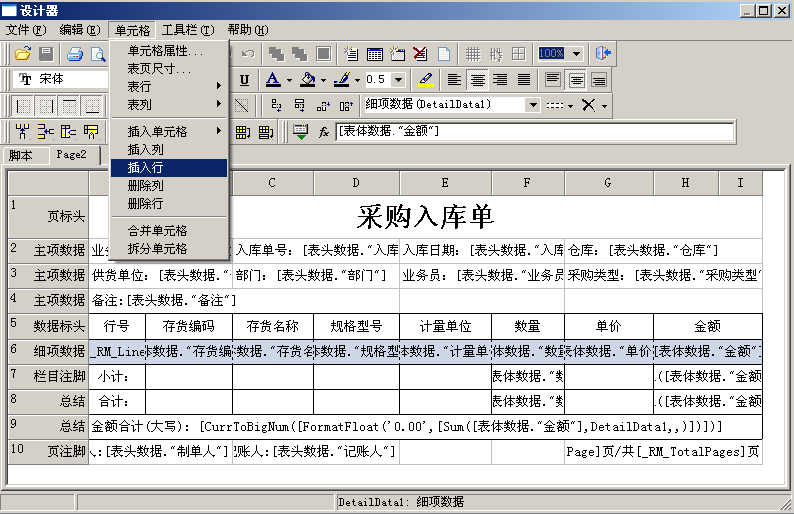Click the exit designer door icon
Viewport: 794px width, 514px height.
603,53
